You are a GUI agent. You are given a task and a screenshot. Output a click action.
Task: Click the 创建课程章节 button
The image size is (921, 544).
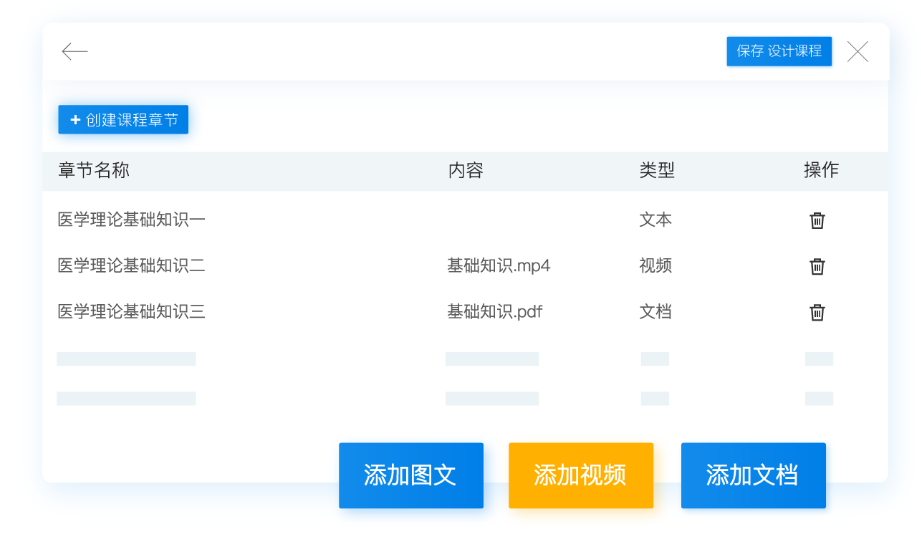[x=123, y=120]
